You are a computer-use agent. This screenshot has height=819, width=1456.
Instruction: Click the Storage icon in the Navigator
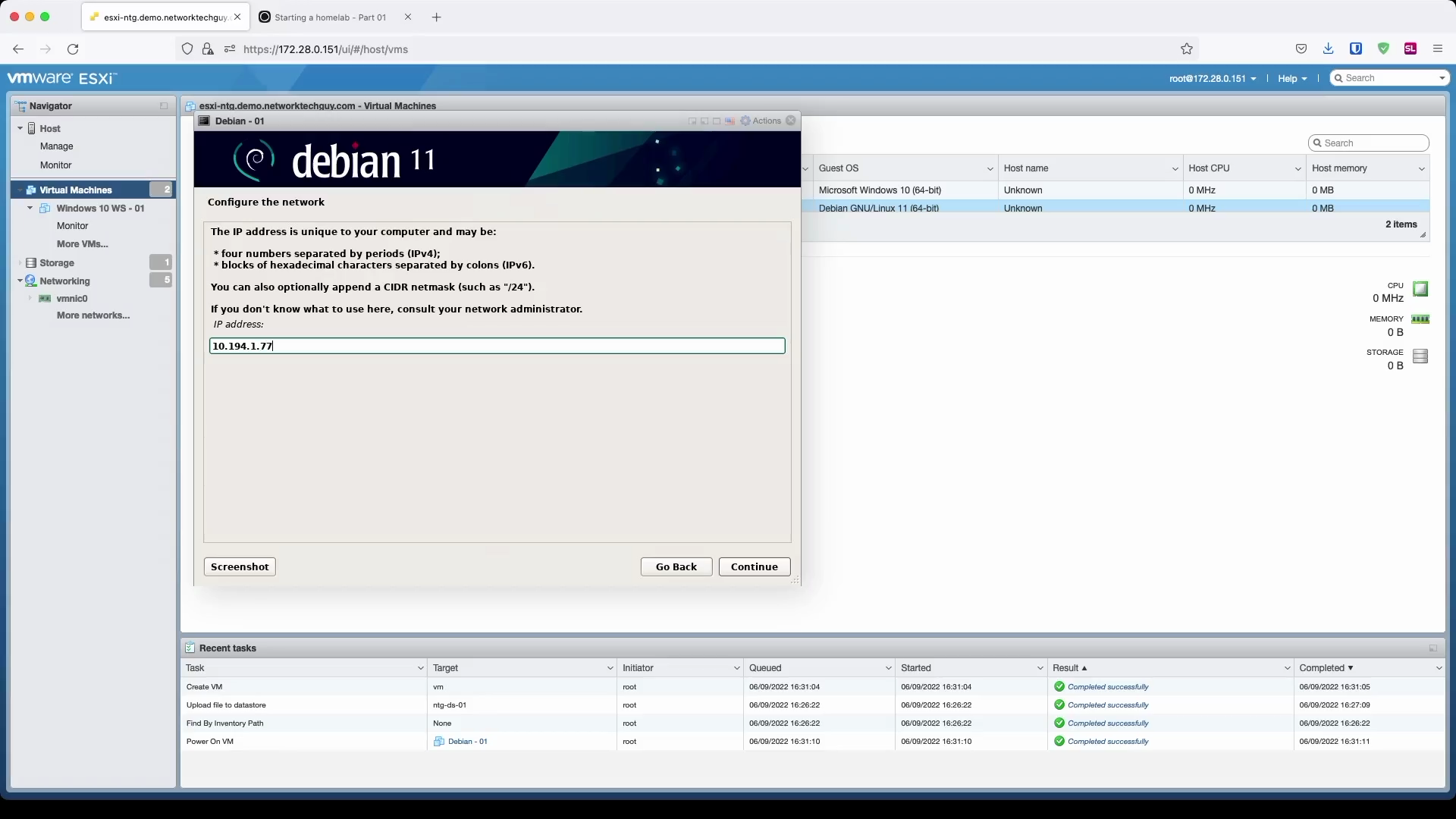pyautogui.click(x=31, y=263)
